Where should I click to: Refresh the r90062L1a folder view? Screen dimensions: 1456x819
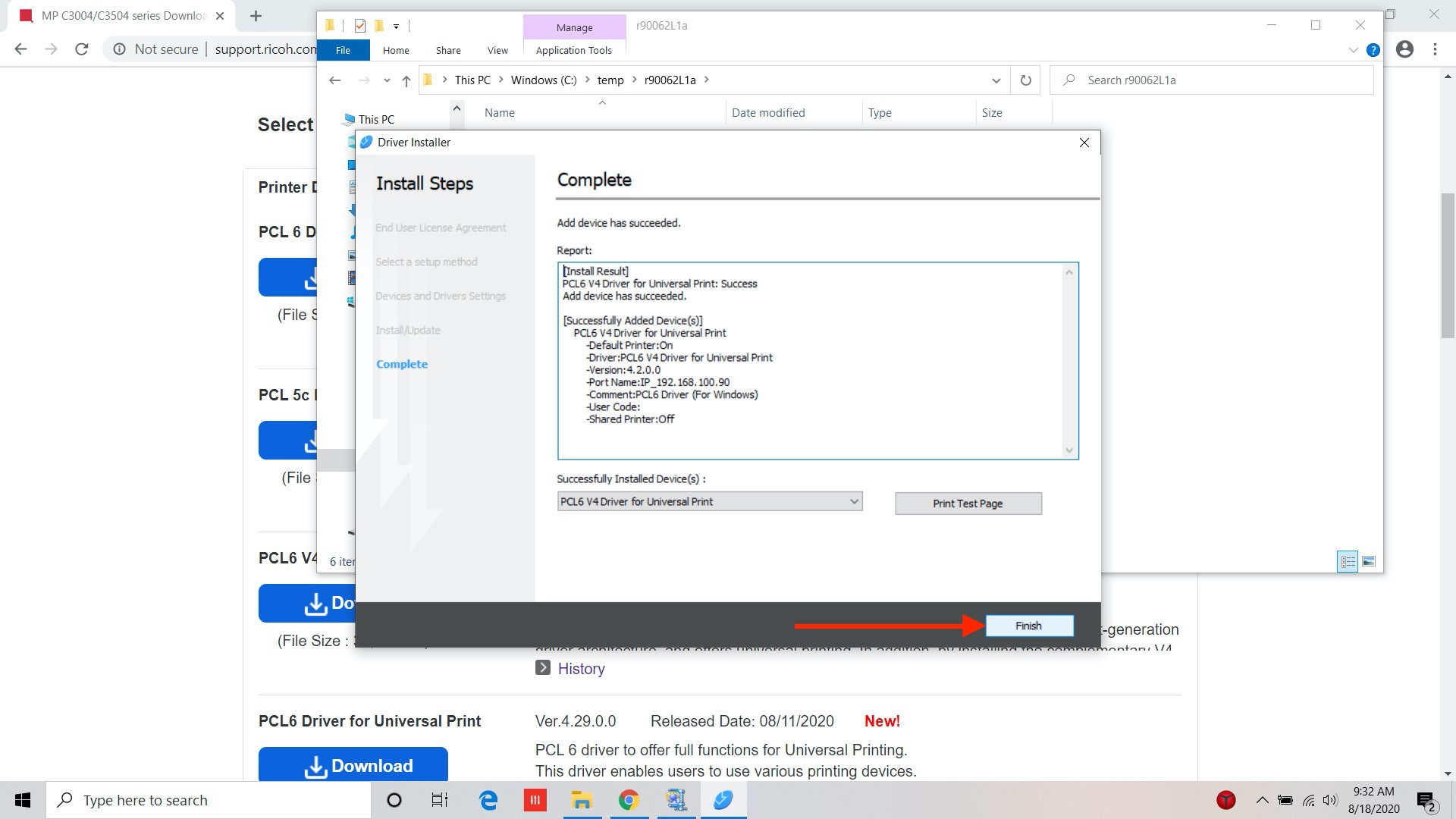(x=1025, y=80)
